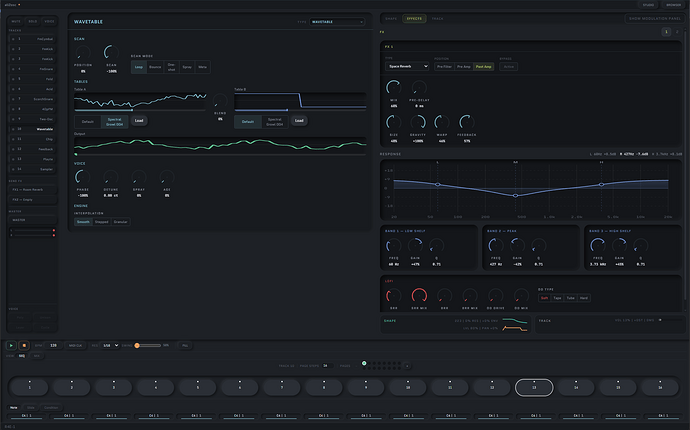Image resolution: width=690 pixels, height=430 pixels.
Task: Load a wavetable into Table A
Action: tap(139, 121)
